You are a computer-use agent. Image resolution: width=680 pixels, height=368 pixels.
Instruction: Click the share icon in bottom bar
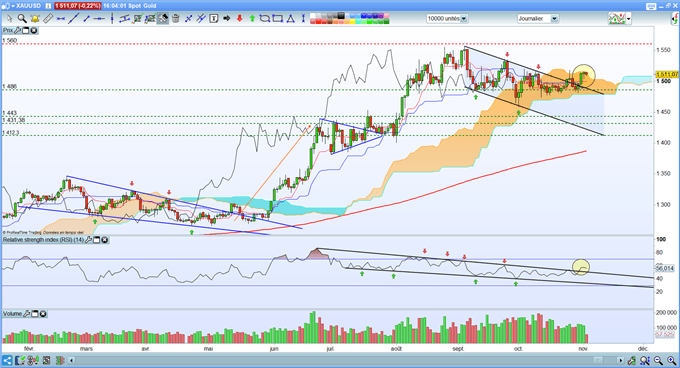(7, 360)
